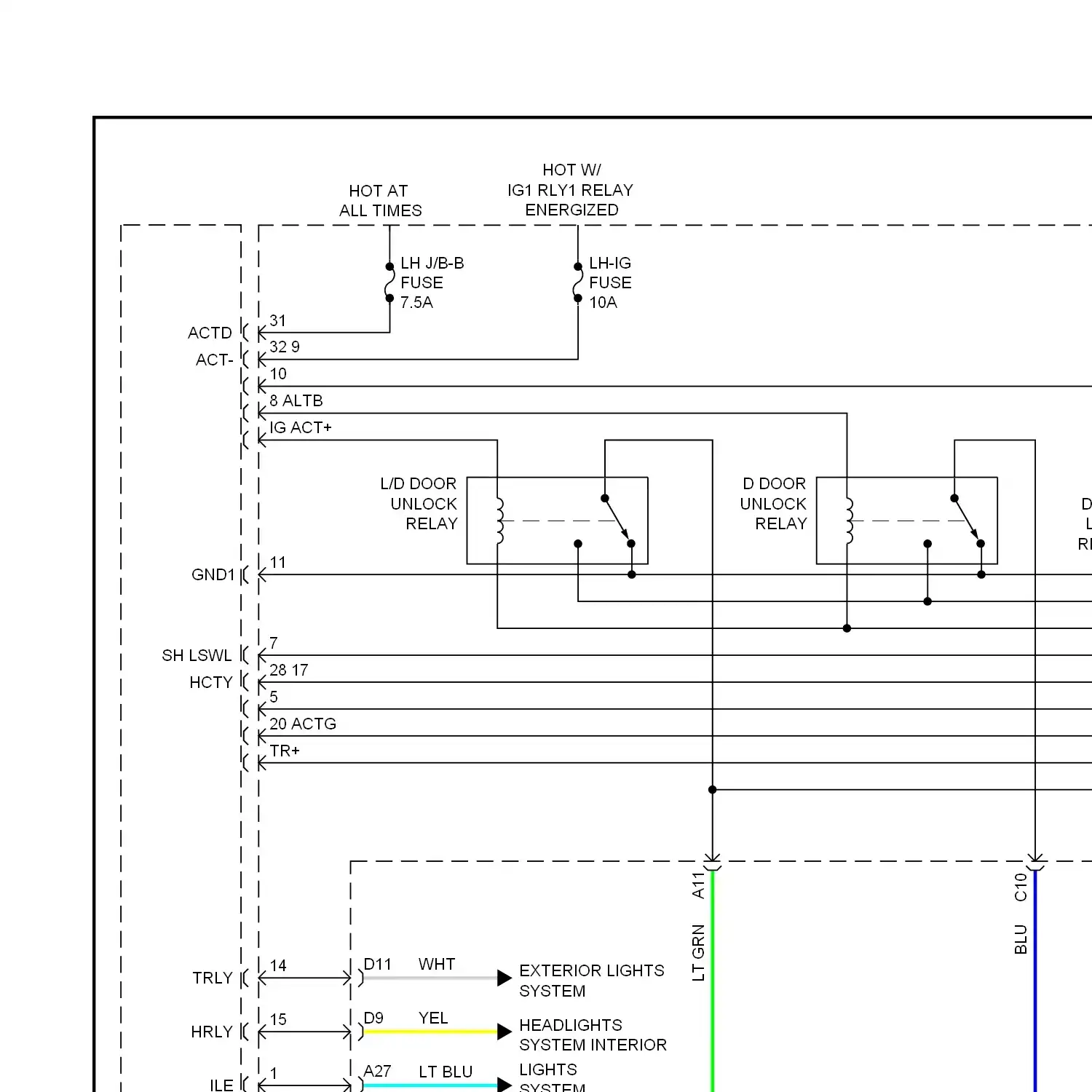The height and width of the screenshot is (1092, 1092).
Task: Click the 20 ACTG pin label
Action: [303, 724]
